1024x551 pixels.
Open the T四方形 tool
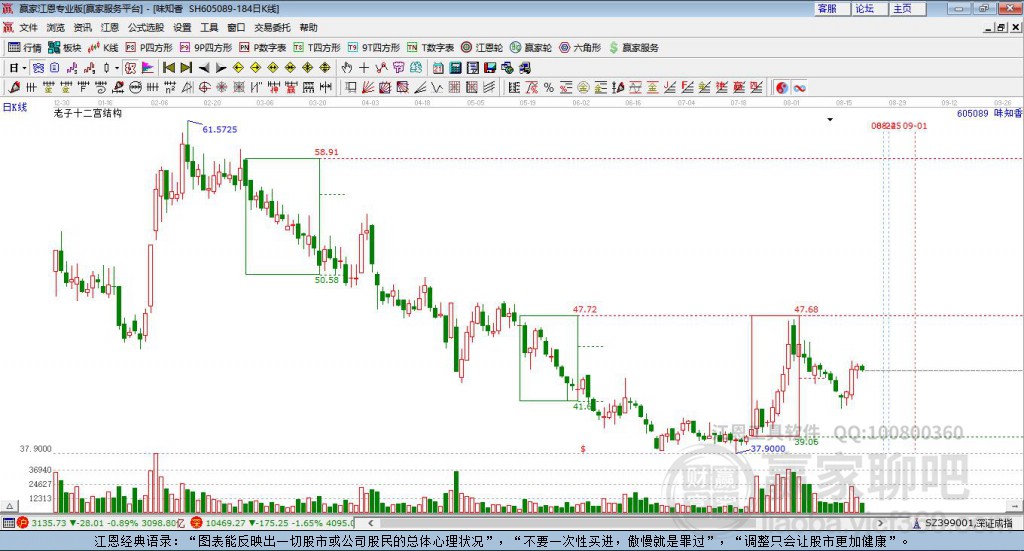click(317, 48)
